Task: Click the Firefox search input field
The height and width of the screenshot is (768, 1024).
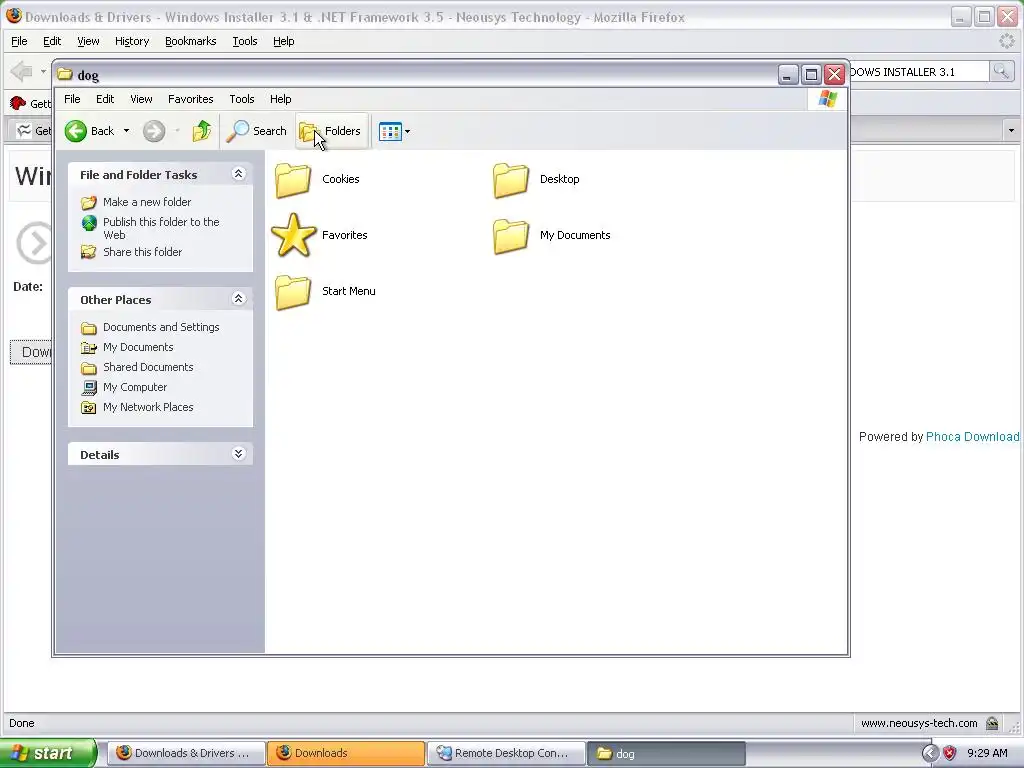Action: [x=918, y=72]
